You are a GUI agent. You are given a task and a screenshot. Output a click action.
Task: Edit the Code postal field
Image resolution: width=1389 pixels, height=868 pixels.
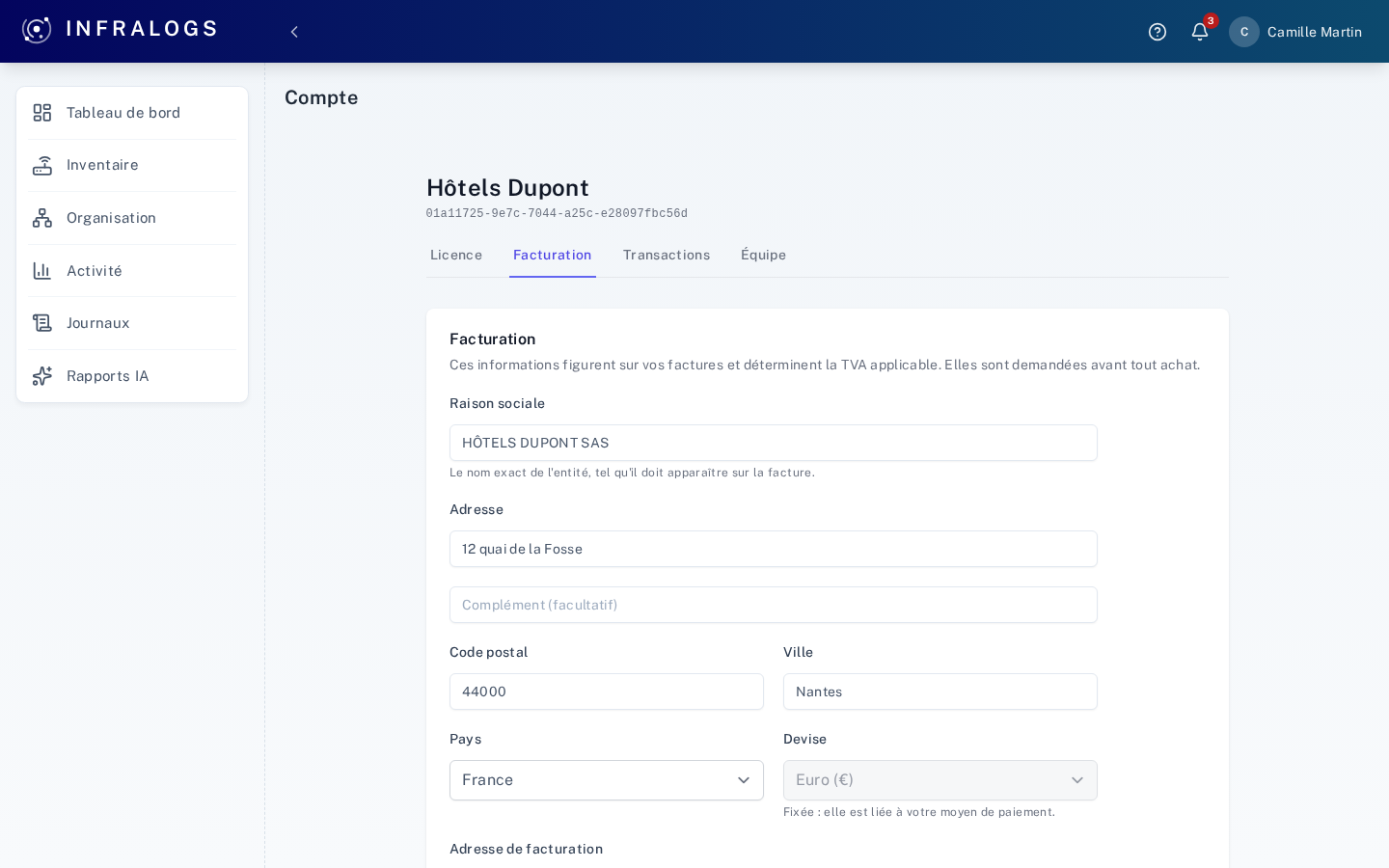[x=607, y=692]
